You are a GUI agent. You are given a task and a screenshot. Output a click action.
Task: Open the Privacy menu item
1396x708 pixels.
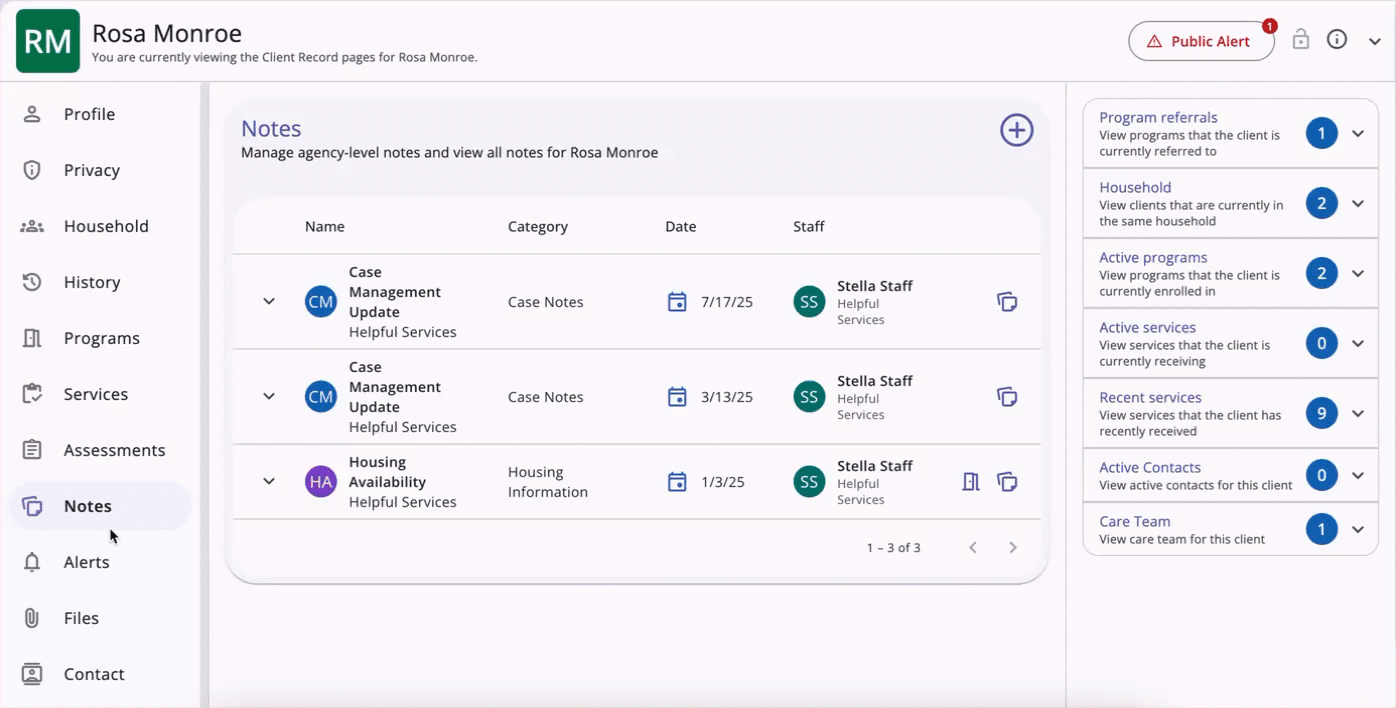[x=100, y=170]
